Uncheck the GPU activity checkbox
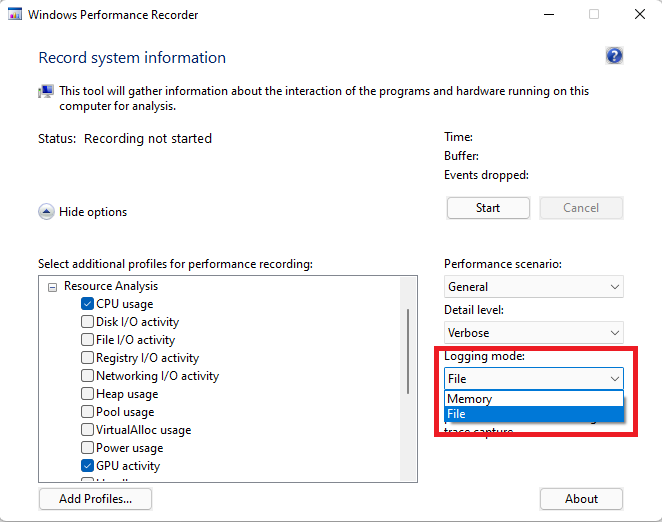Viewport: 662px width, 522px height. click(87, 465)
